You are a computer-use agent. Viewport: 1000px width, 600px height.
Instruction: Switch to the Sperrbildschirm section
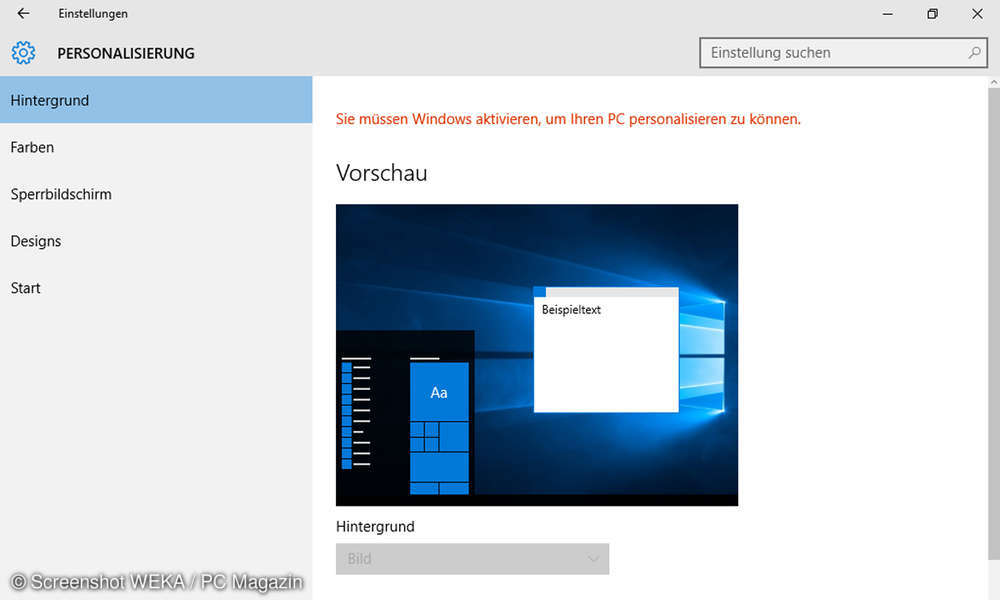61,194
